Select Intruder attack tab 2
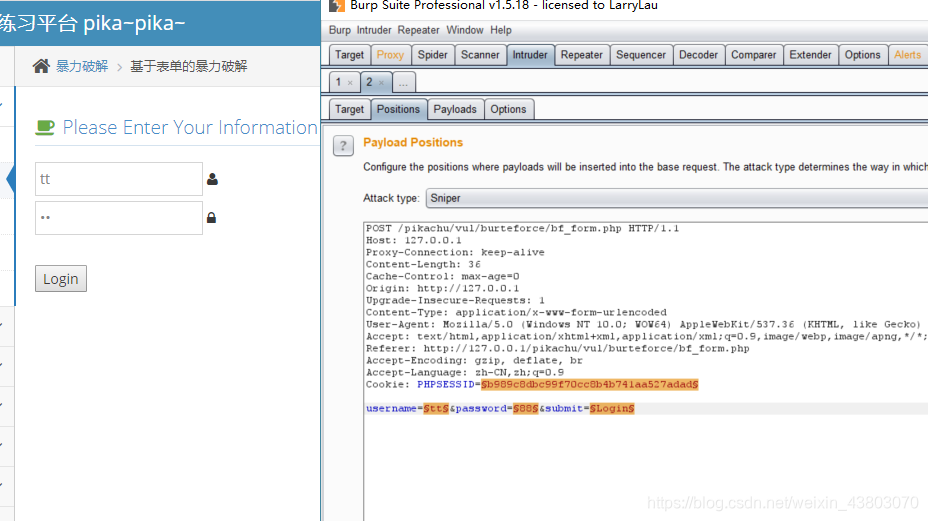 pyautogui.click(x=369, y=82)
